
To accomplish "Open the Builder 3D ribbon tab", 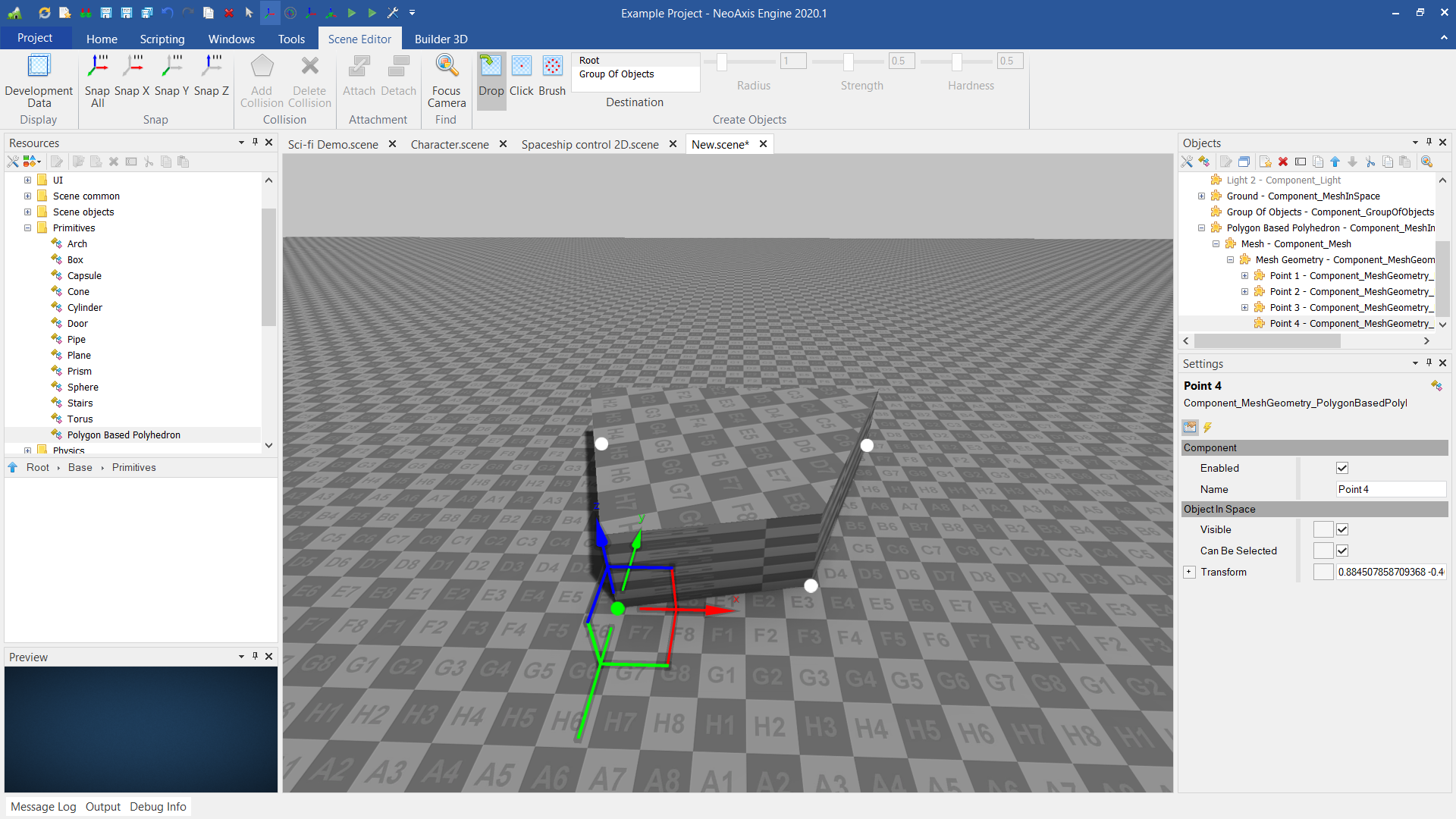I will click(x=441, y=39).
